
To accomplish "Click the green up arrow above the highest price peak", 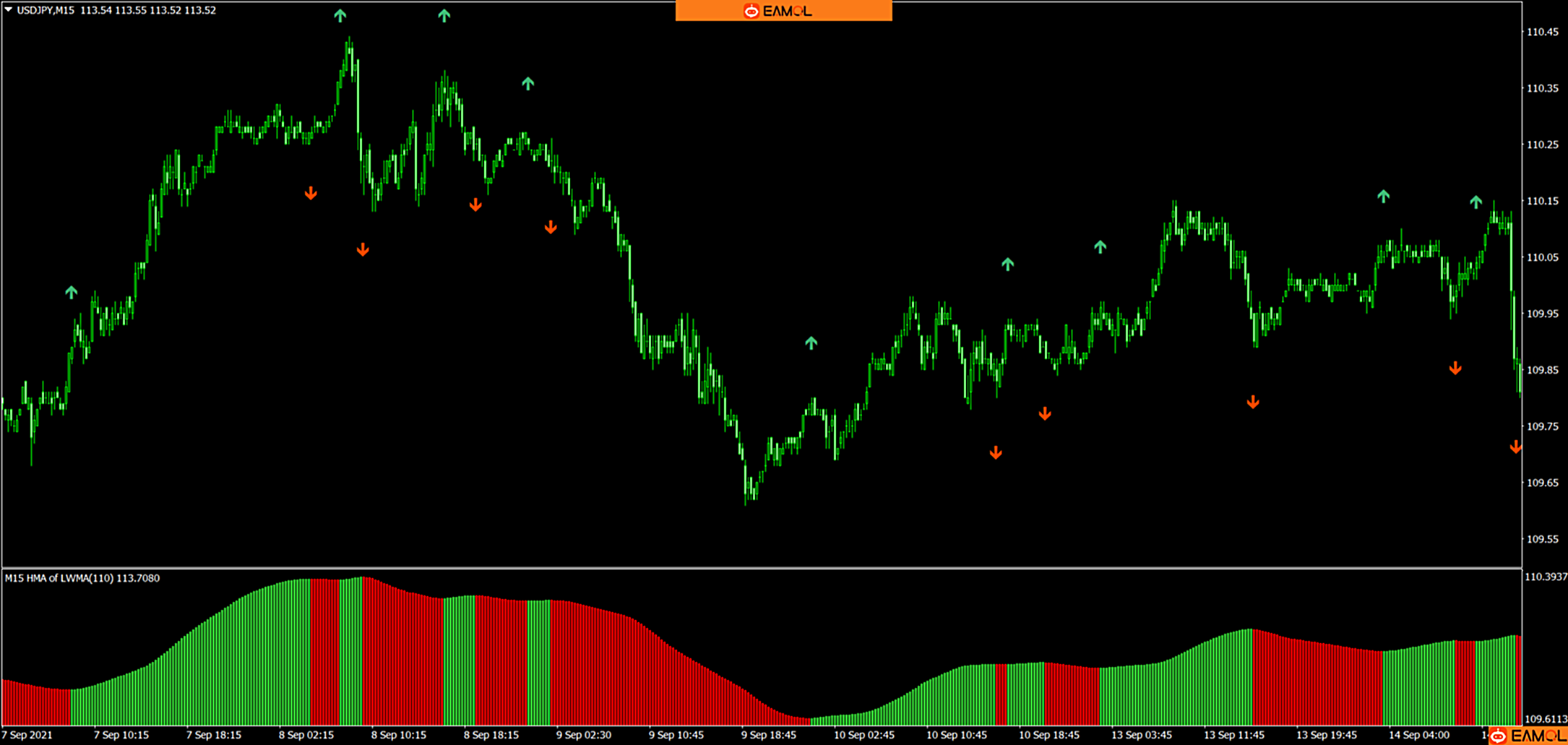I will click(x=340, y=15).
